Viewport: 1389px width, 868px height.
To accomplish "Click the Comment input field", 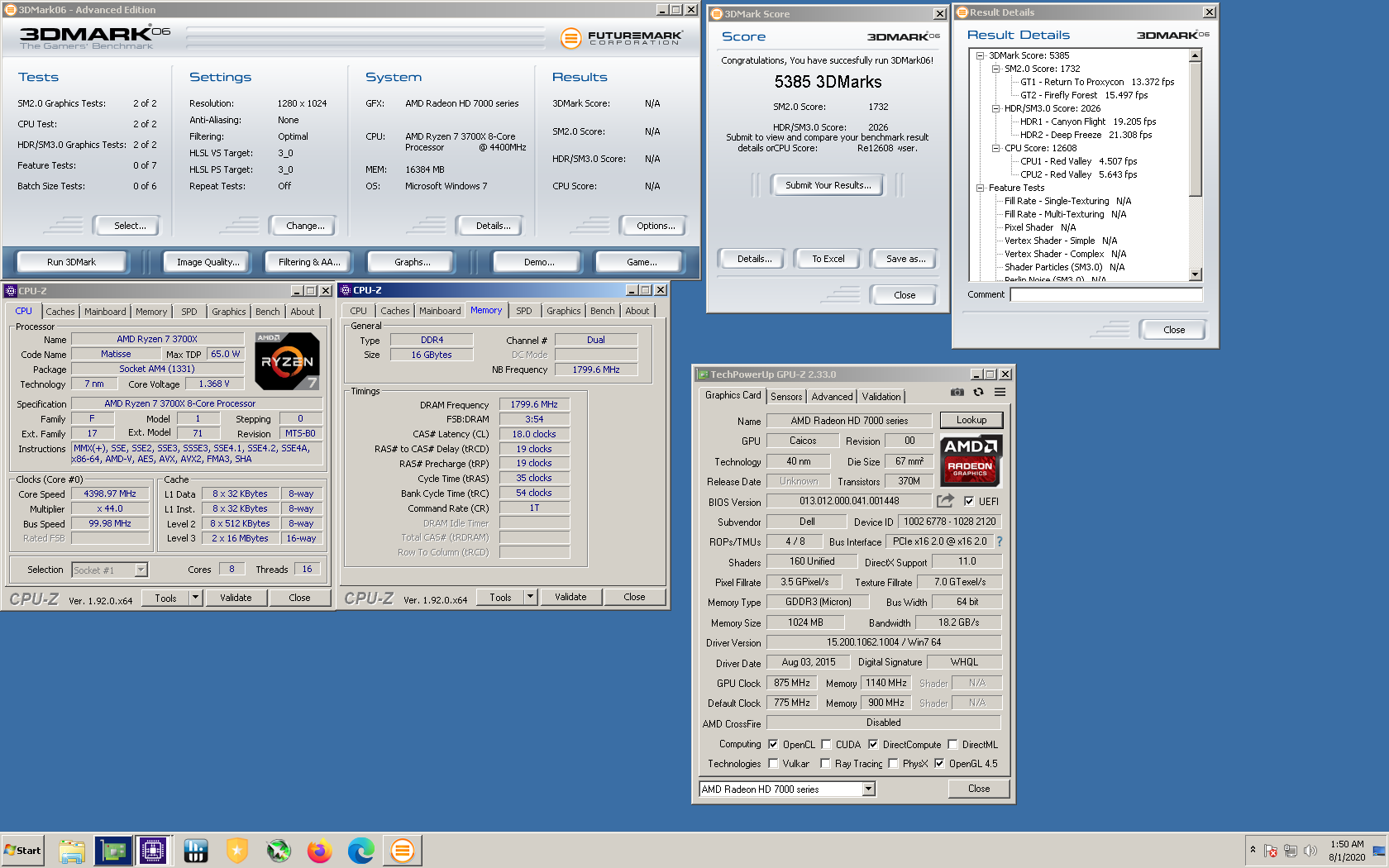I will 1106,294.
